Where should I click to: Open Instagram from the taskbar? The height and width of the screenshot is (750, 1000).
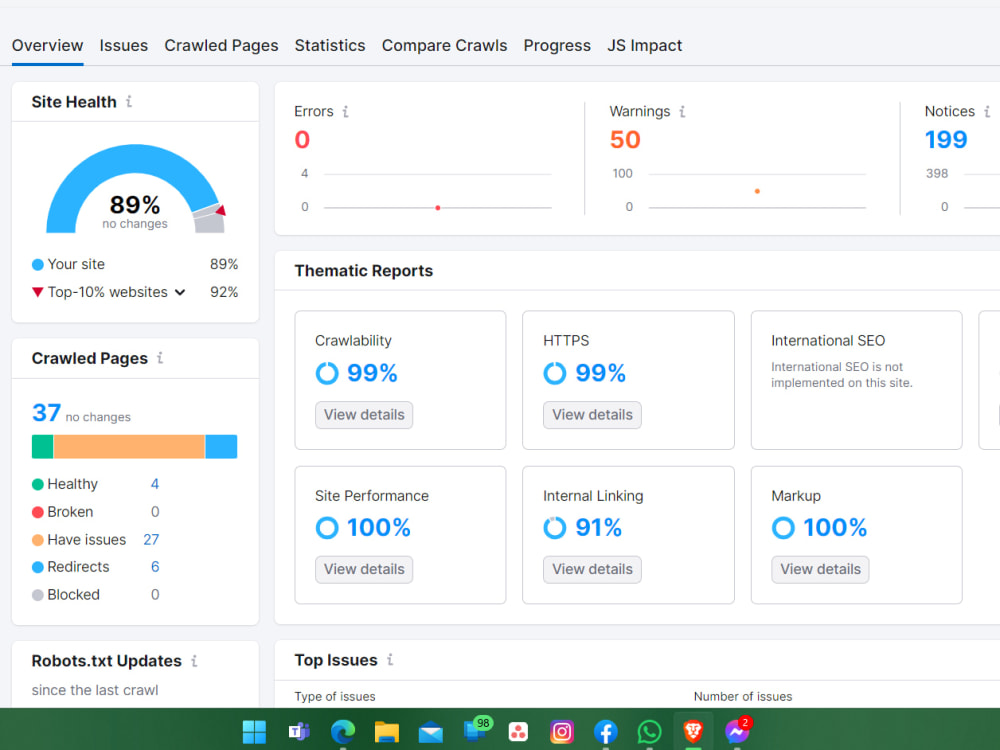point(562,732)
